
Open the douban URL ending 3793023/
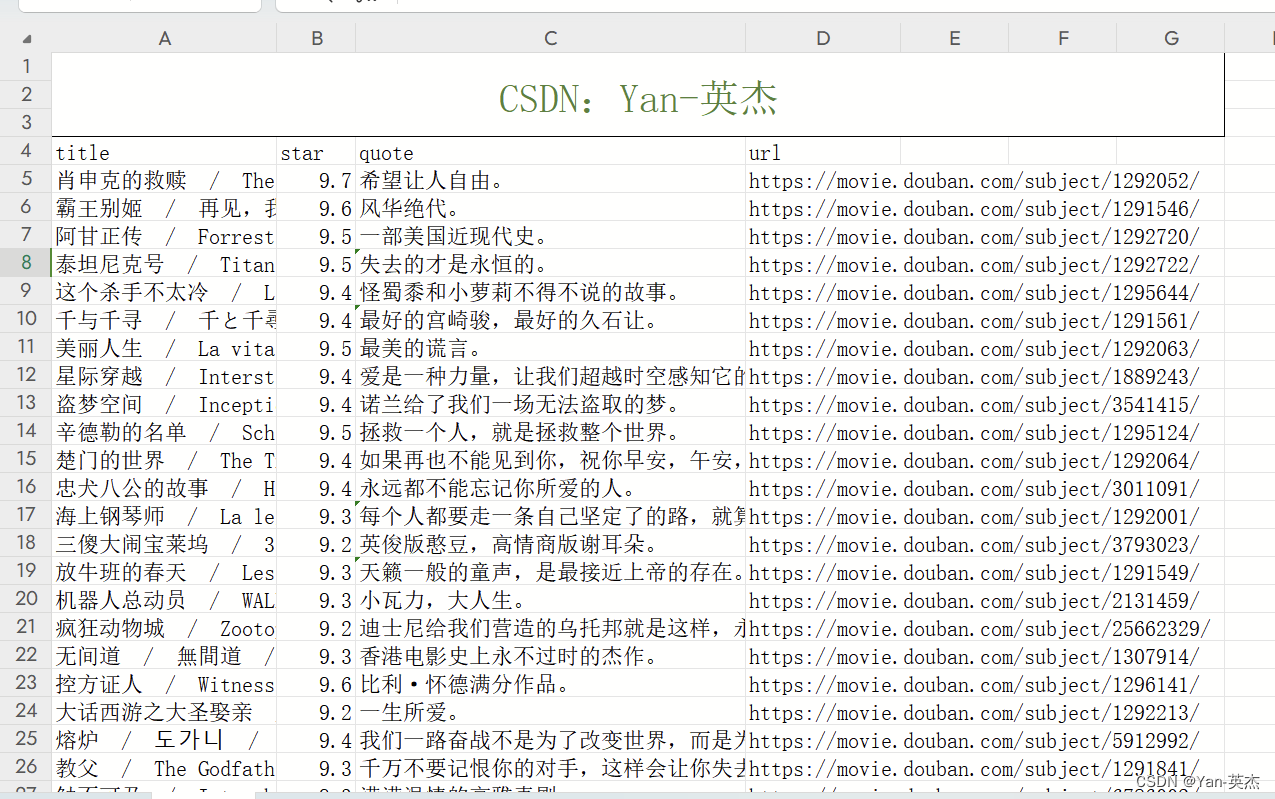click(974, 545)
